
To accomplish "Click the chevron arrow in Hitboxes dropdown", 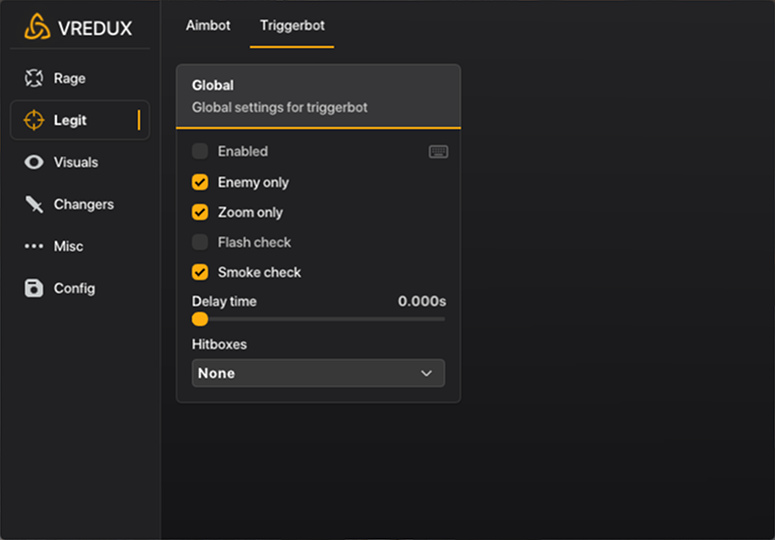I will 426,373.
